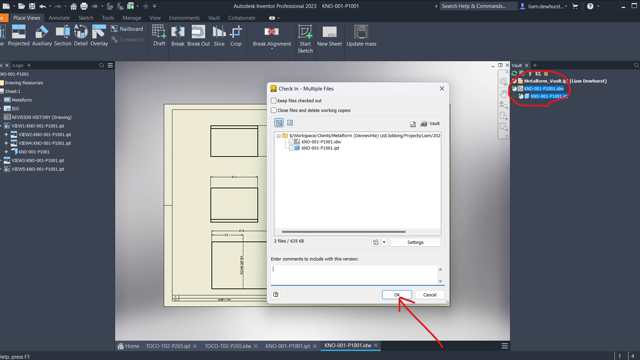This screenshot has height=360, width=640.
Task: Open the Manage ribbon tab
Action: (132, 18)
